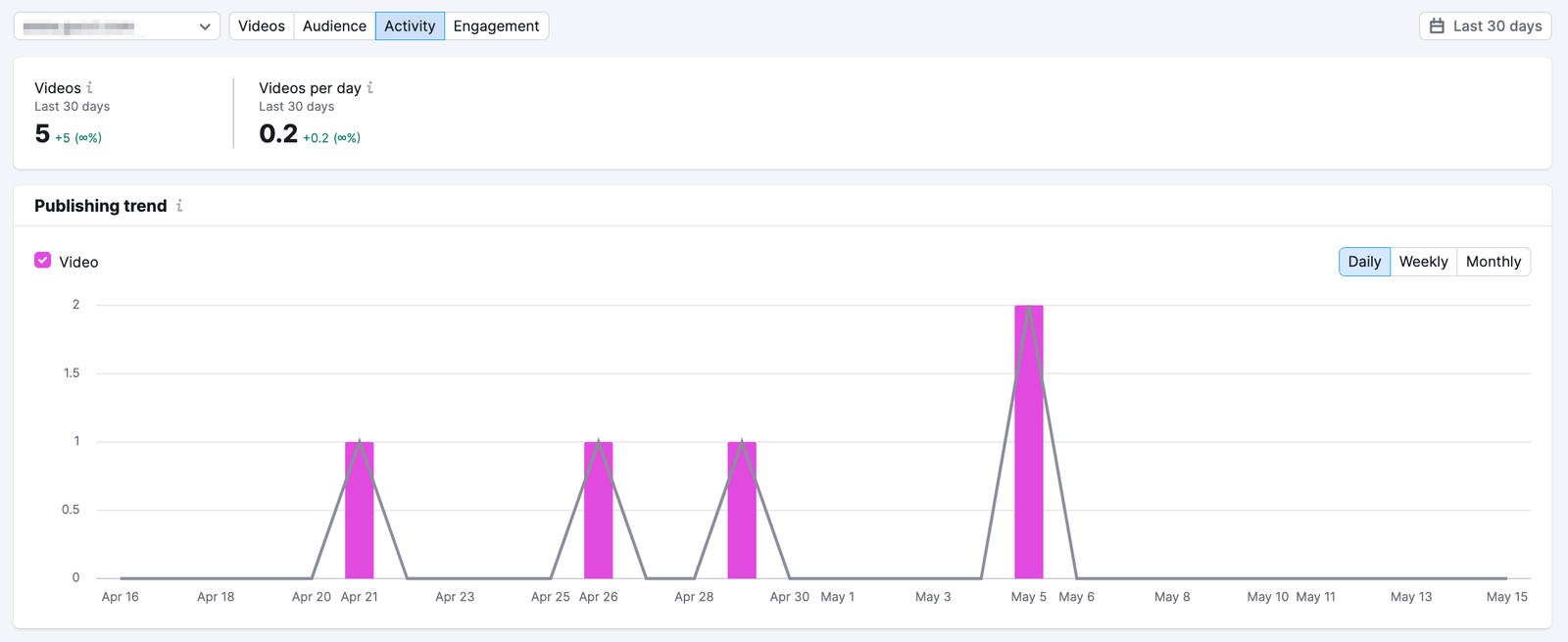
Task: Select the Daily view toggle
Action: [x=1363, y=262]
